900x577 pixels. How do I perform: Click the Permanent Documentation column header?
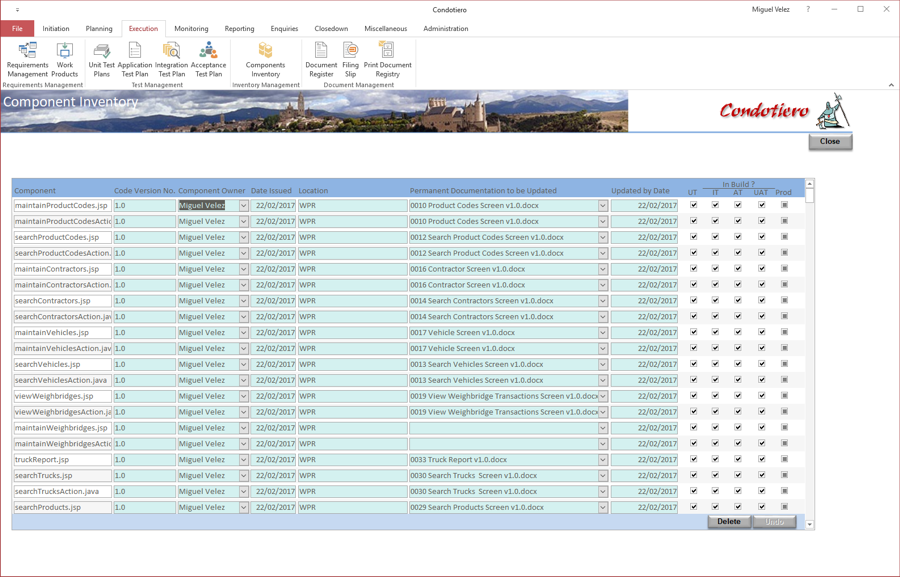click(x=483, y=191)
